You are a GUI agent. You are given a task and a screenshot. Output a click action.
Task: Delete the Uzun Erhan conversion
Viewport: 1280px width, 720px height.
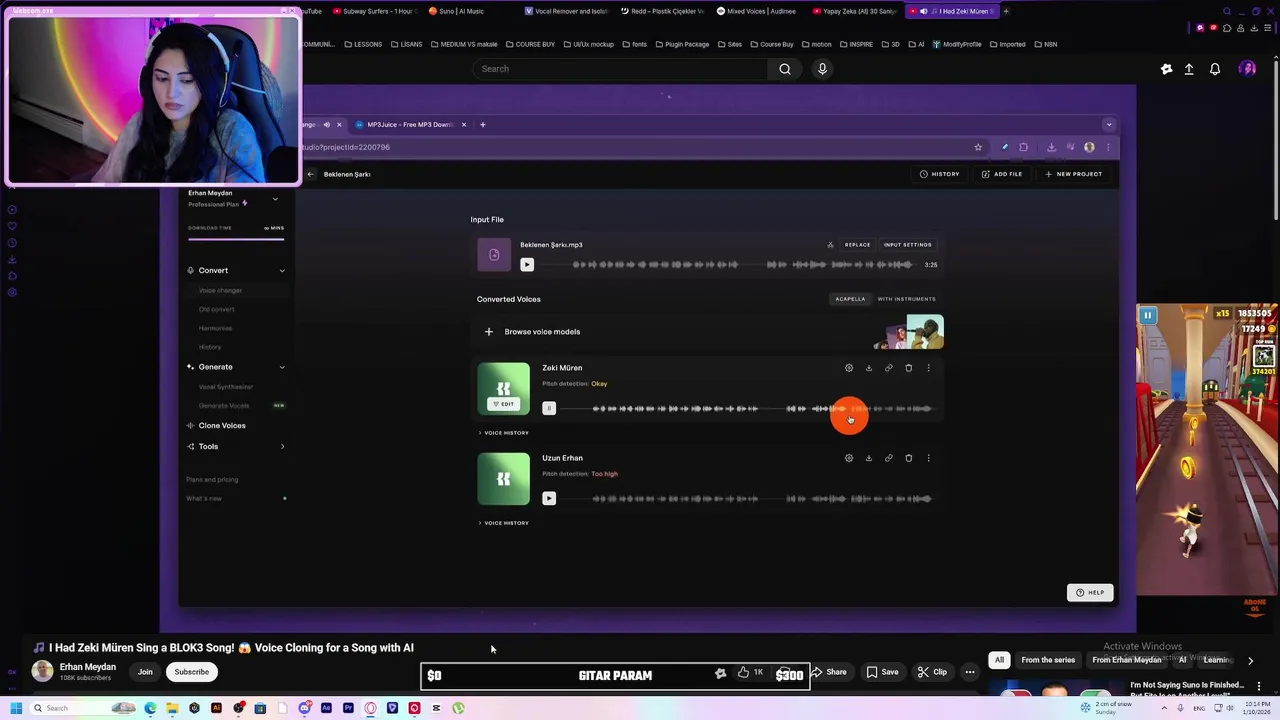tap(909, 458)
